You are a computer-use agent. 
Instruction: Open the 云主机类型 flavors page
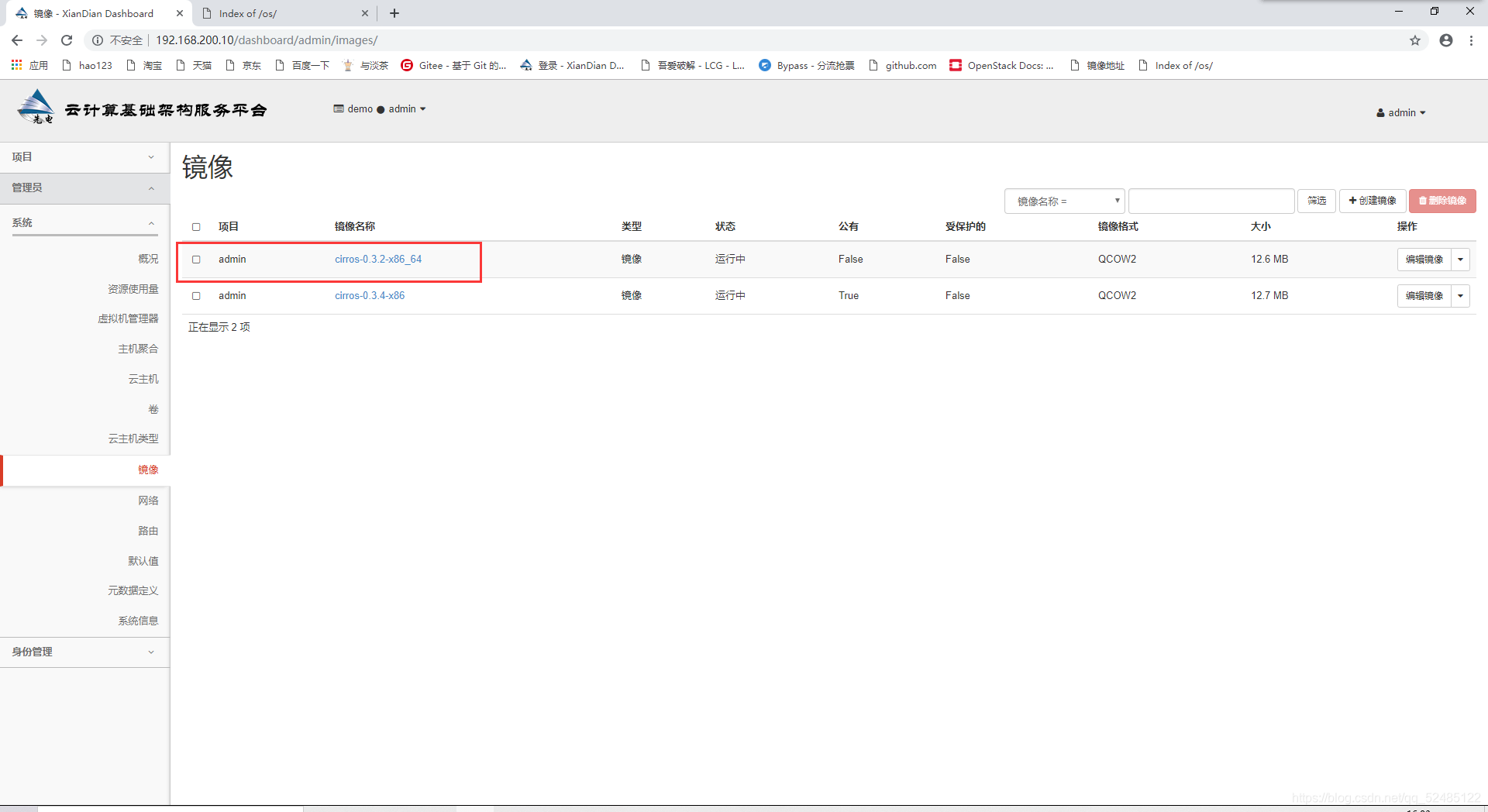[133, 439]
